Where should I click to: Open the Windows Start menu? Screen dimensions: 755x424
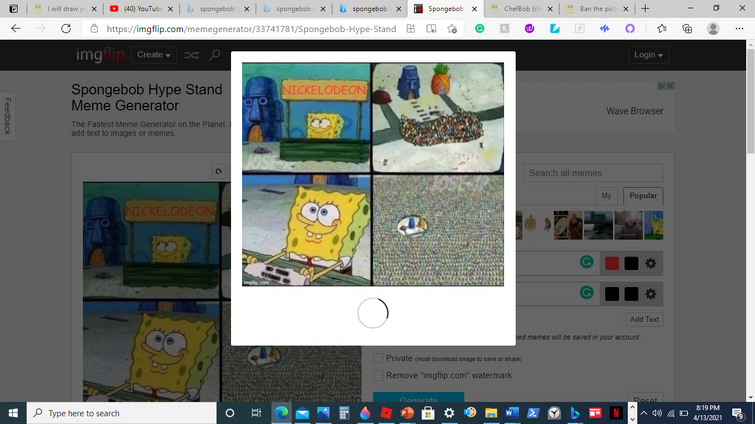[x=13, y=413]
